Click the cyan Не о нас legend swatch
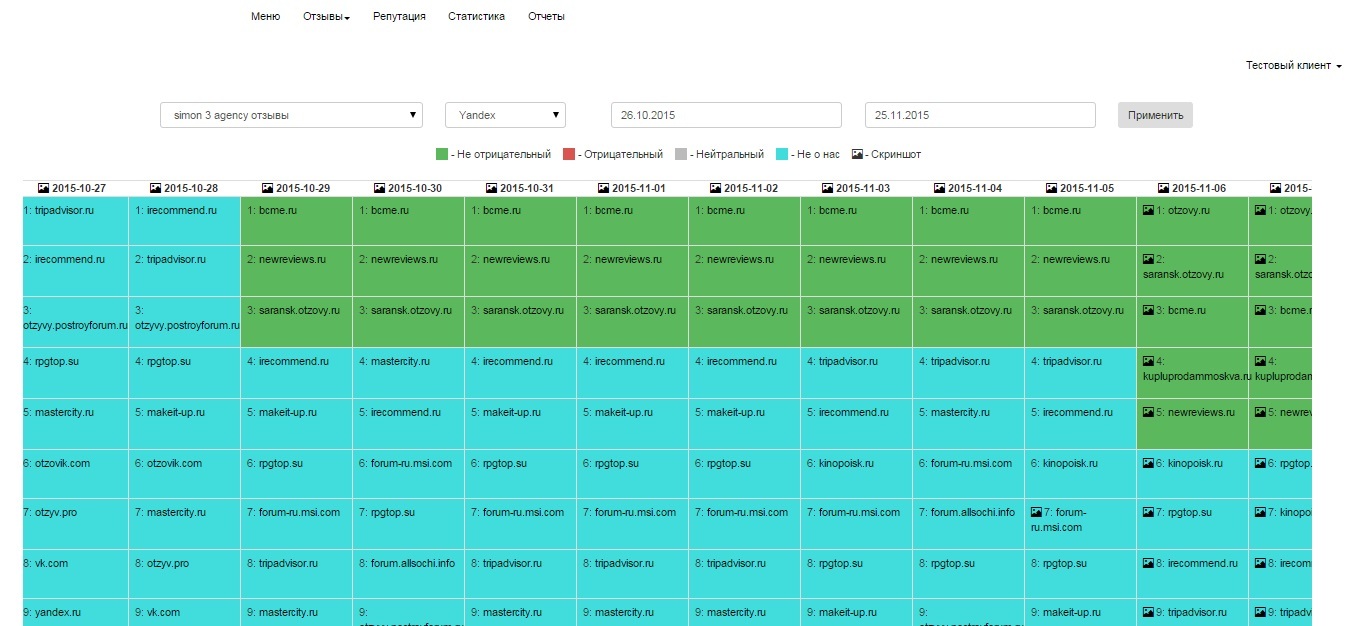The image size is (1352, 626). pyautogui.click(x=783, y=154)
